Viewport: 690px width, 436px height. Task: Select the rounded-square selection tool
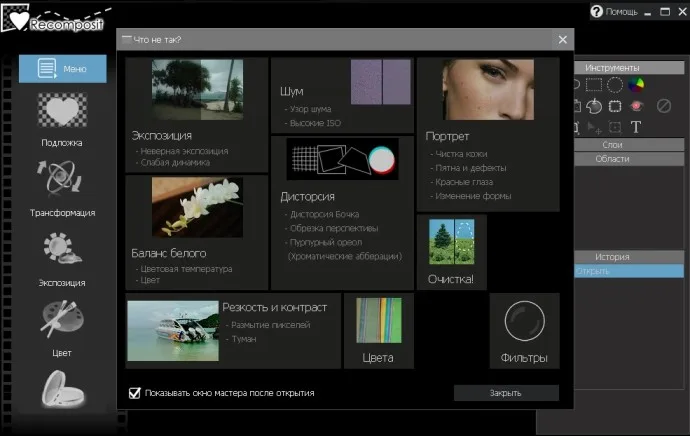pyautogui.click(x=615, y=106)
